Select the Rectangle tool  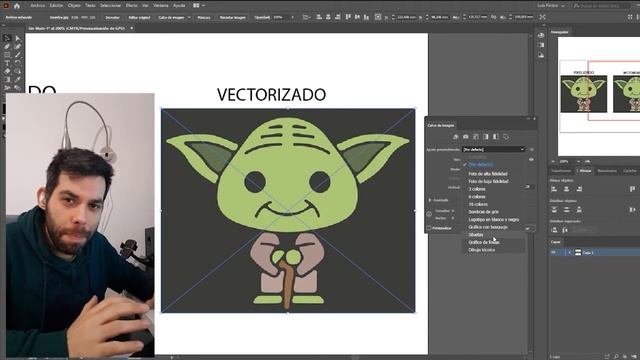[7, 55]
